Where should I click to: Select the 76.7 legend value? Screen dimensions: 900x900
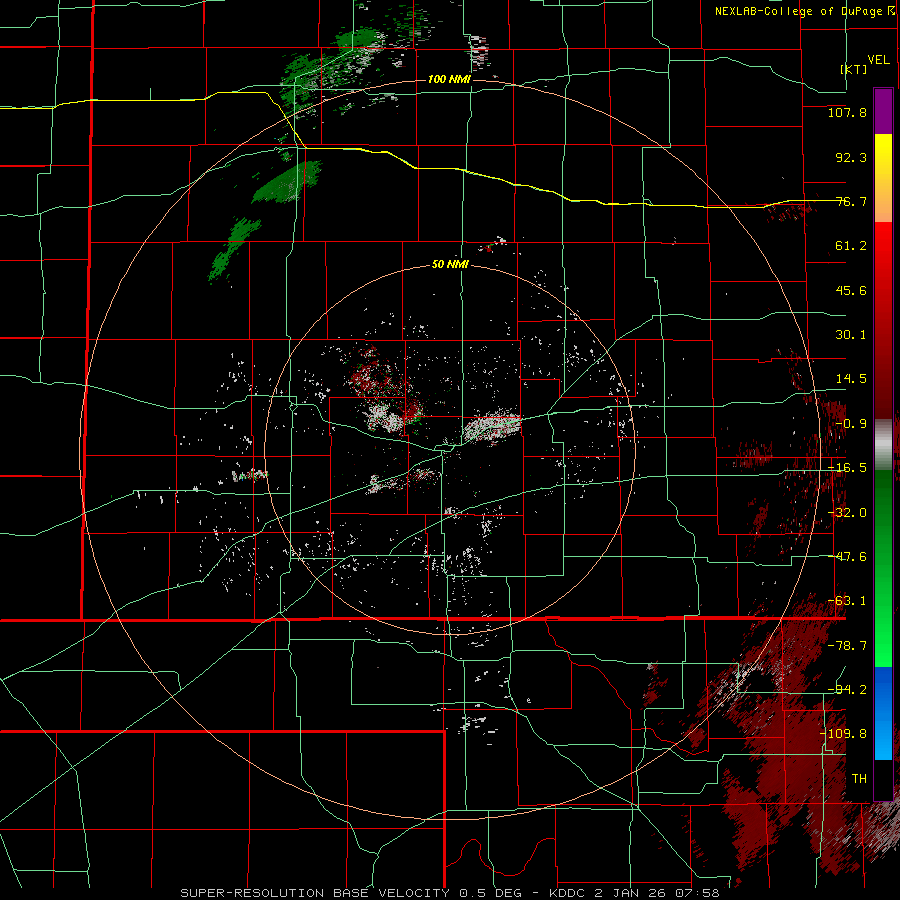click(851, 201)
